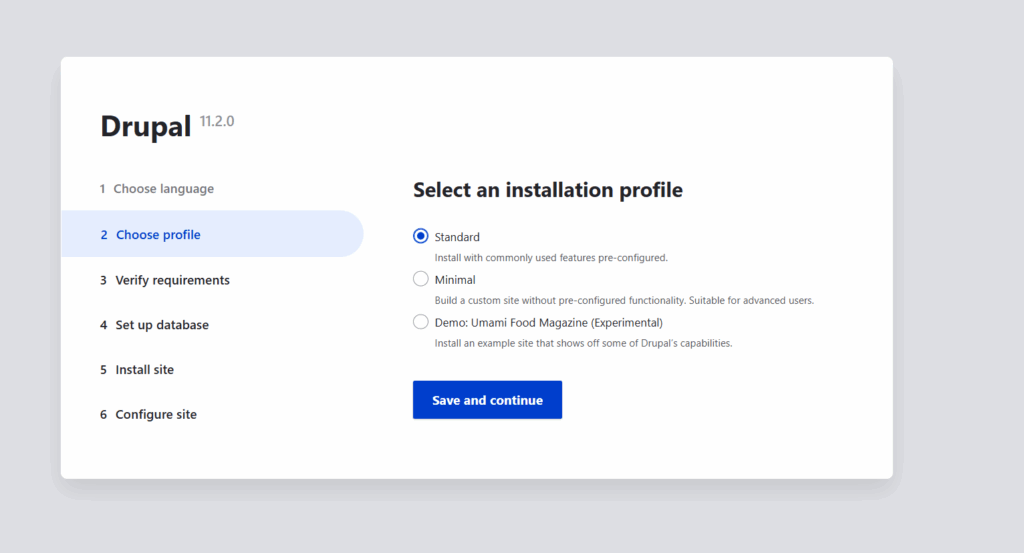
Task: Click the Minimal option label text
Action: pyautogui.click(x=455, y=279)
